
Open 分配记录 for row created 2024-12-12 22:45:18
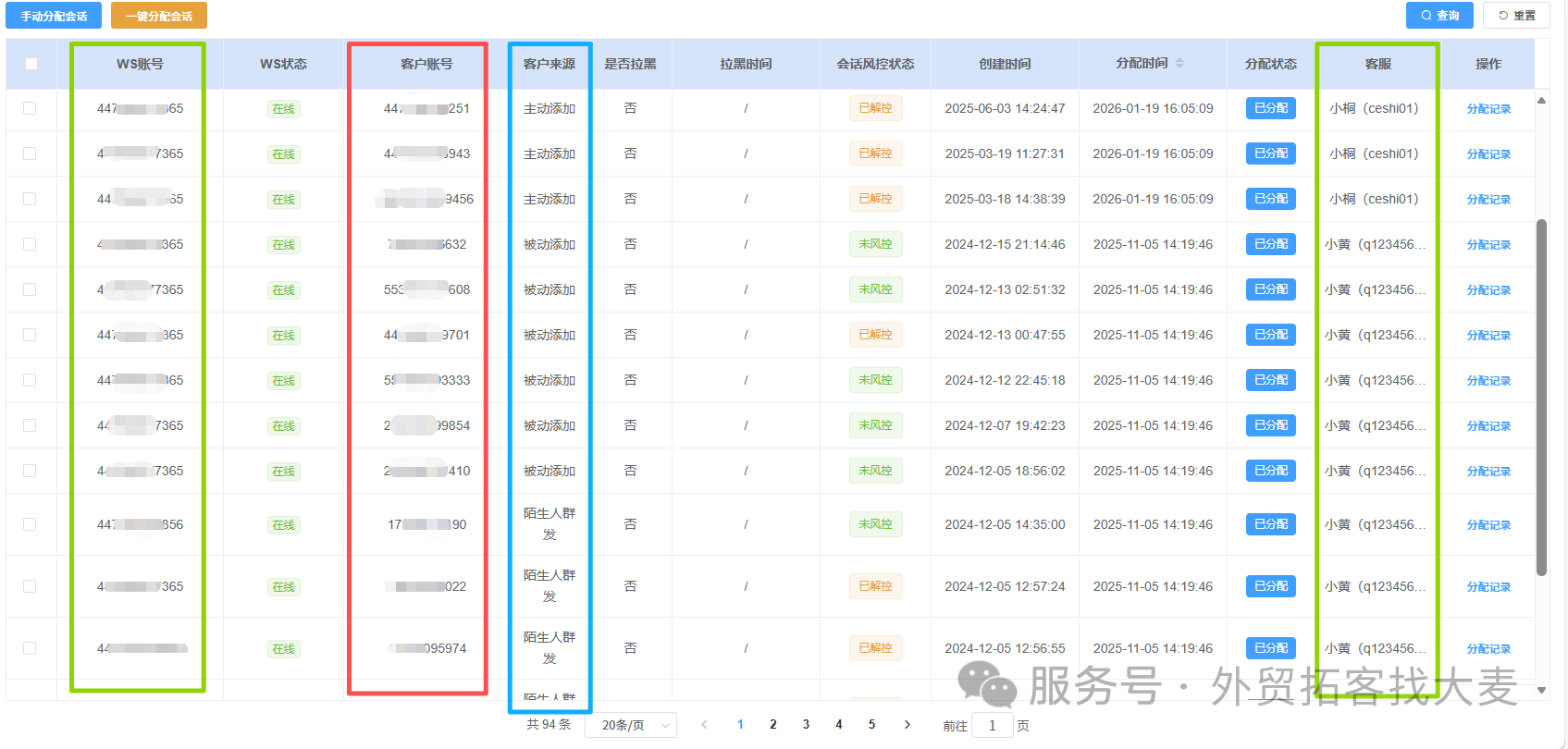[1488, 381]
